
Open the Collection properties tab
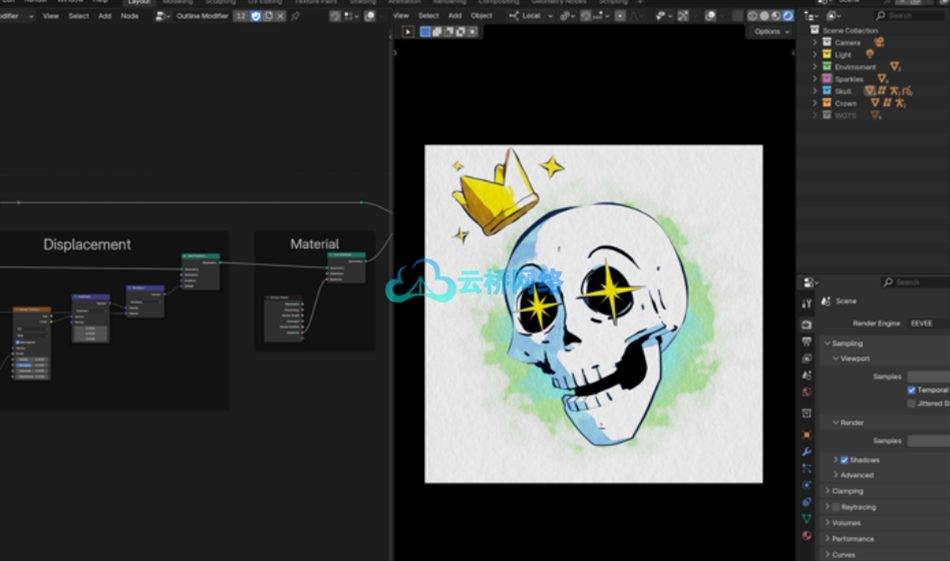click(806, 413)
